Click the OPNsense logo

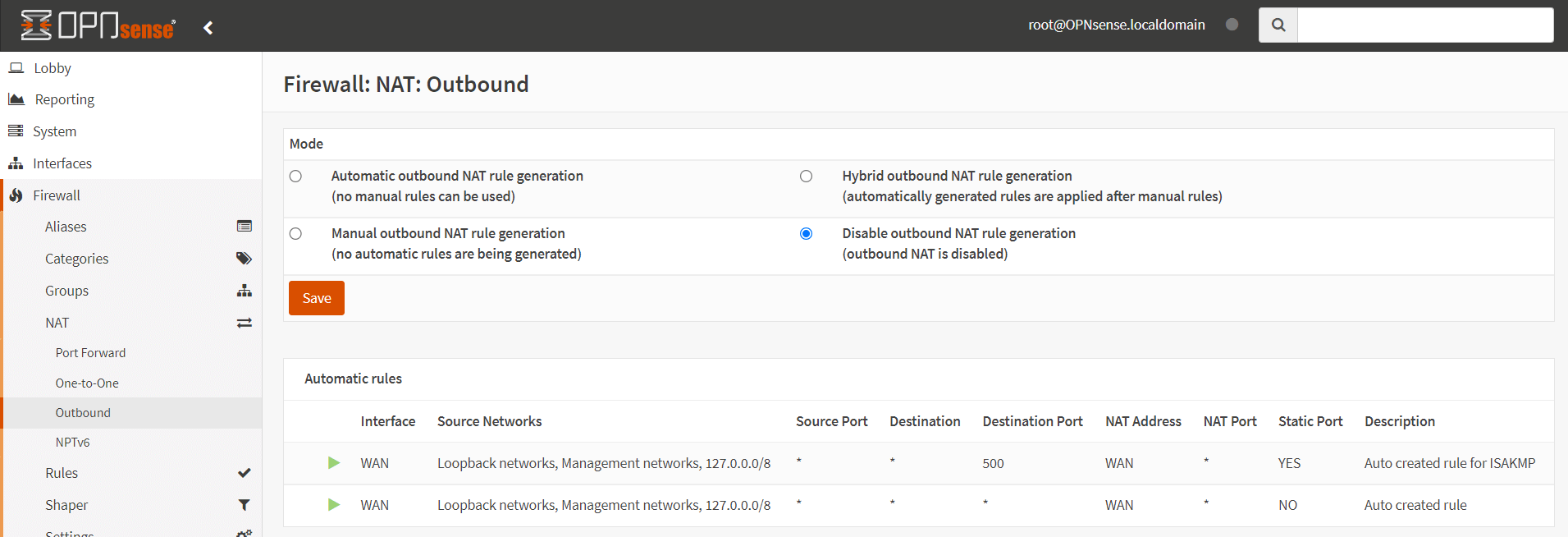98,26
